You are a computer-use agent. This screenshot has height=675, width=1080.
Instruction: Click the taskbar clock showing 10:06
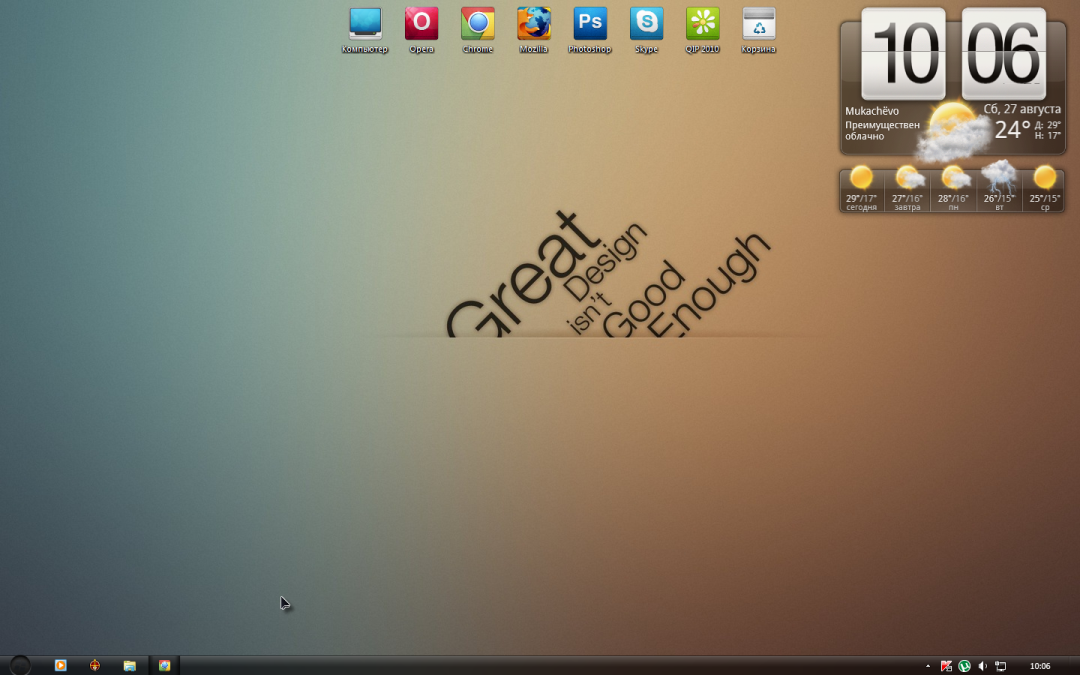point(1040,666)
